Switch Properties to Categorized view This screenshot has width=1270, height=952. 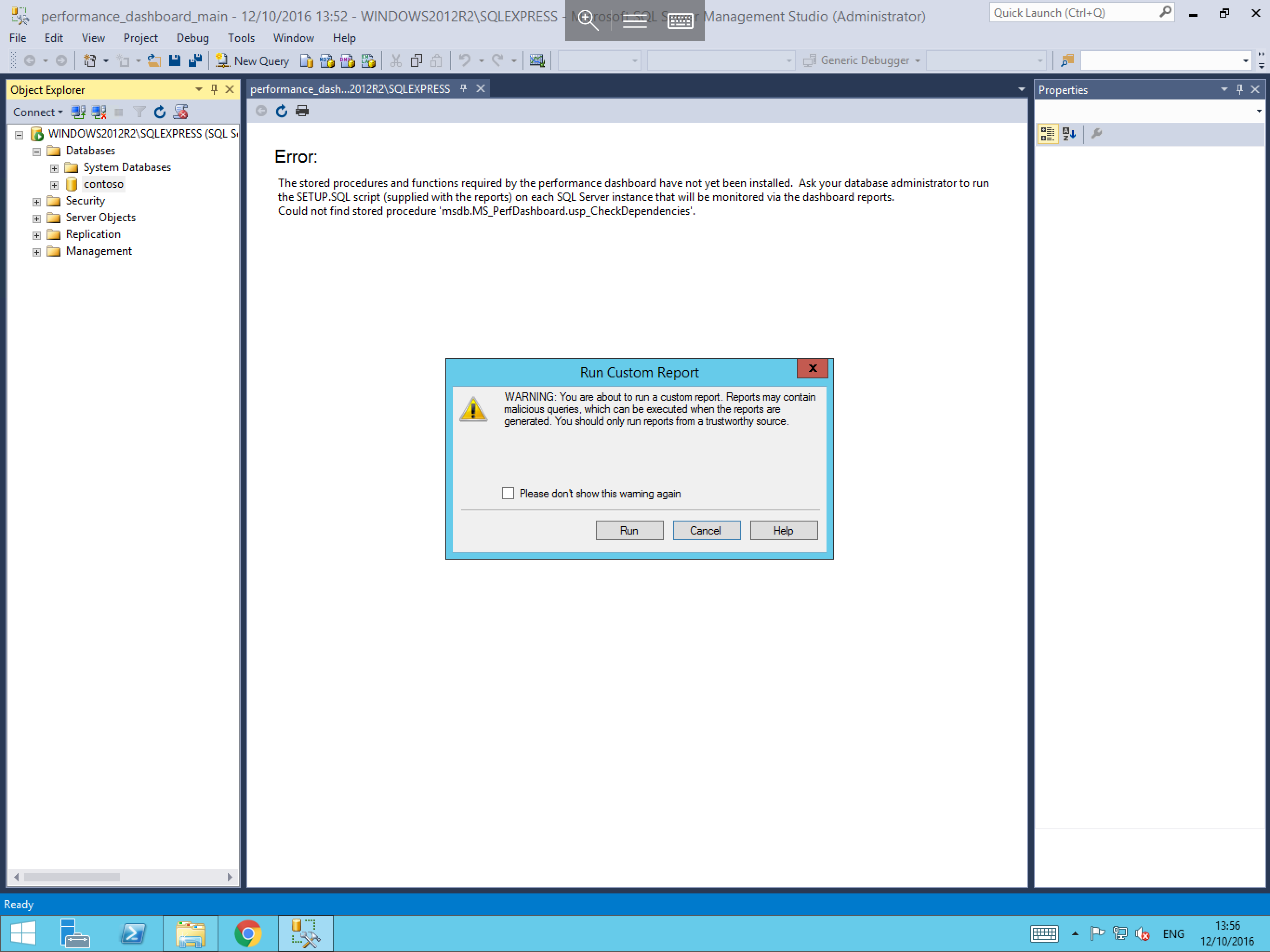[x=1048, y=134]
